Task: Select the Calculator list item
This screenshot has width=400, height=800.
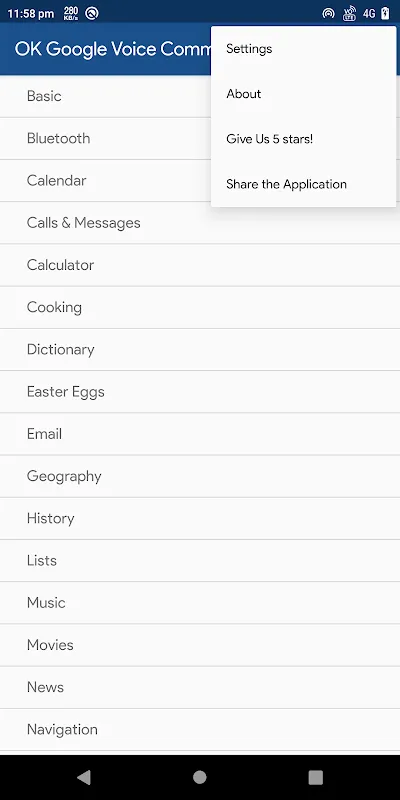Action: tap(200, 265)
